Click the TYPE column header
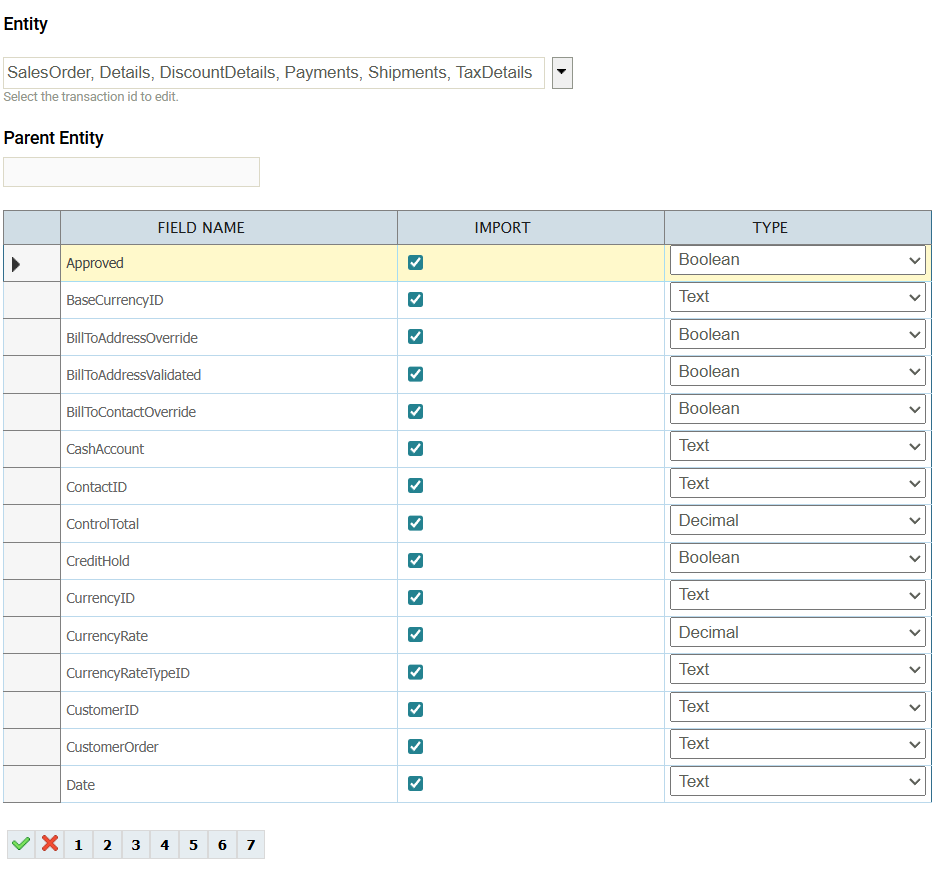Viewport: 950px width, 873px height. 770,228
